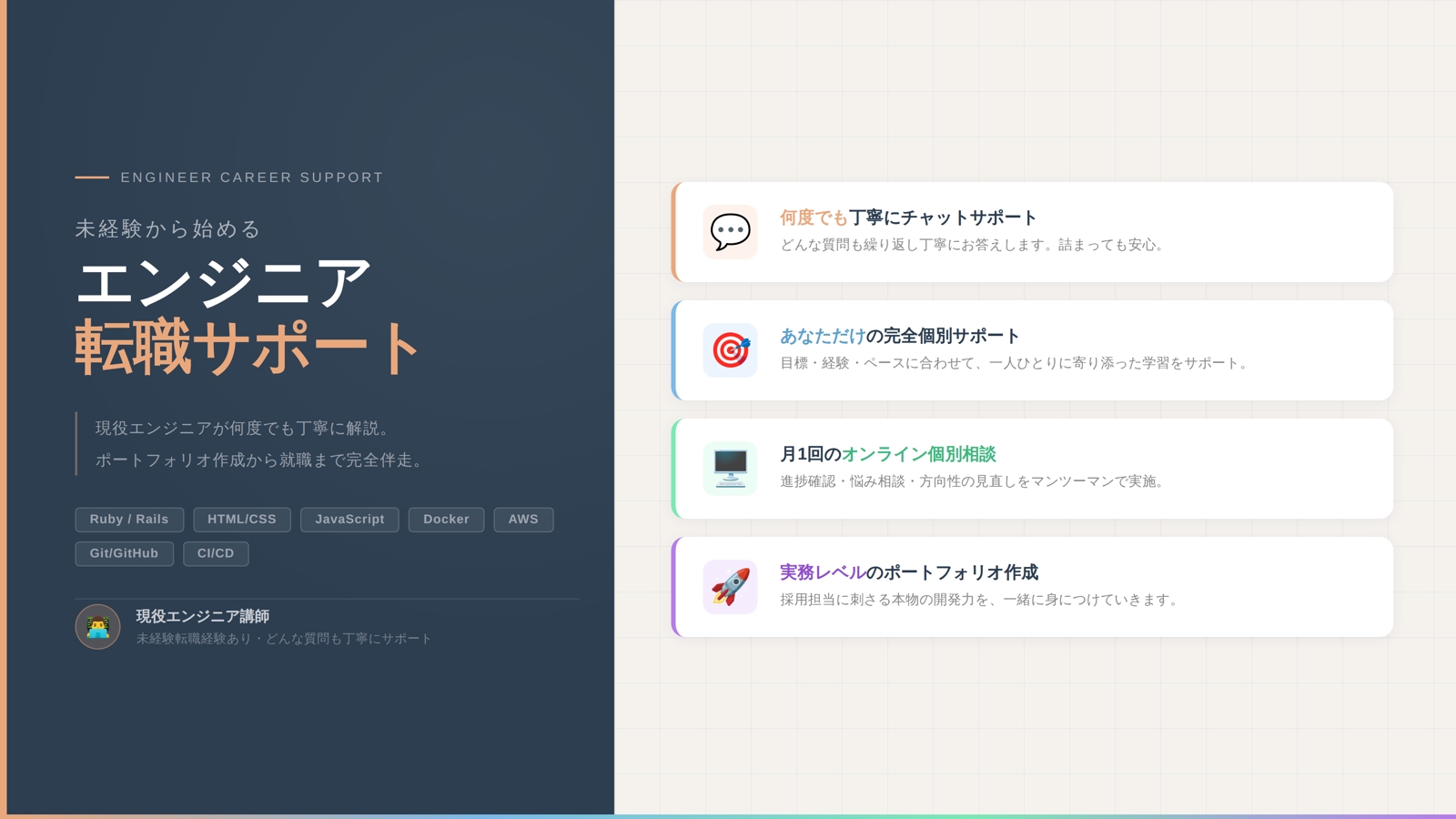The width and height of the screenshot is (1456, 819).
Task: Expand the チャットサポート feature card
Action: point(1033,231)
